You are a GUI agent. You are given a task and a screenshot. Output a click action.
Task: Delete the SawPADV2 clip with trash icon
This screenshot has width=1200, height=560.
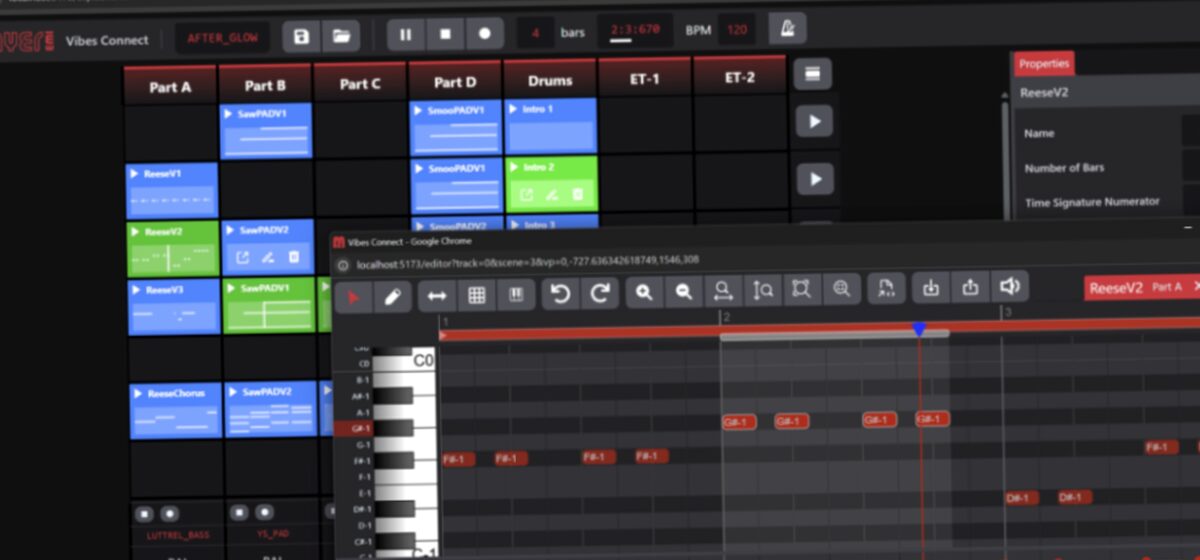click(x=294, y=257)
